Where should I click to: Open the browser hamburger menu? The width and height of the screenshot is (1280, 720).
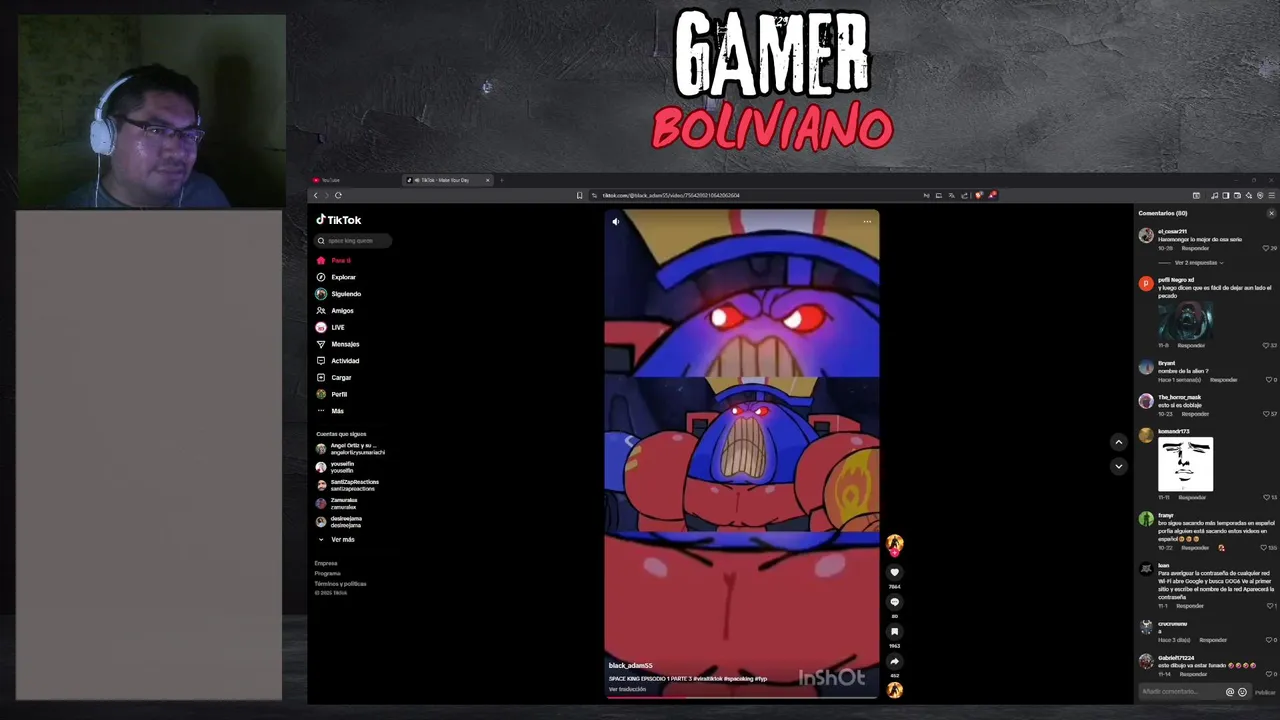[x=1271, y=195]
